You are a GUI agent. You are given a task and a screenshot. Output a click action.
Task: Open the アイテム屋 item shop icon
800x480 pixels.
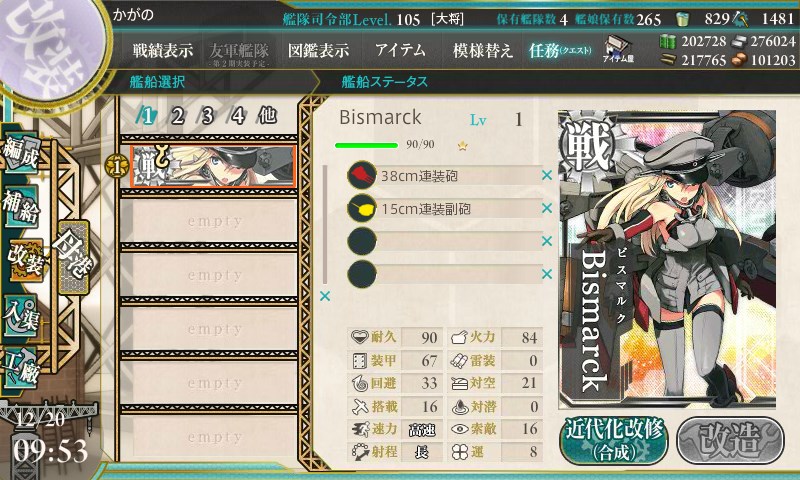click(x=618, y=49)
